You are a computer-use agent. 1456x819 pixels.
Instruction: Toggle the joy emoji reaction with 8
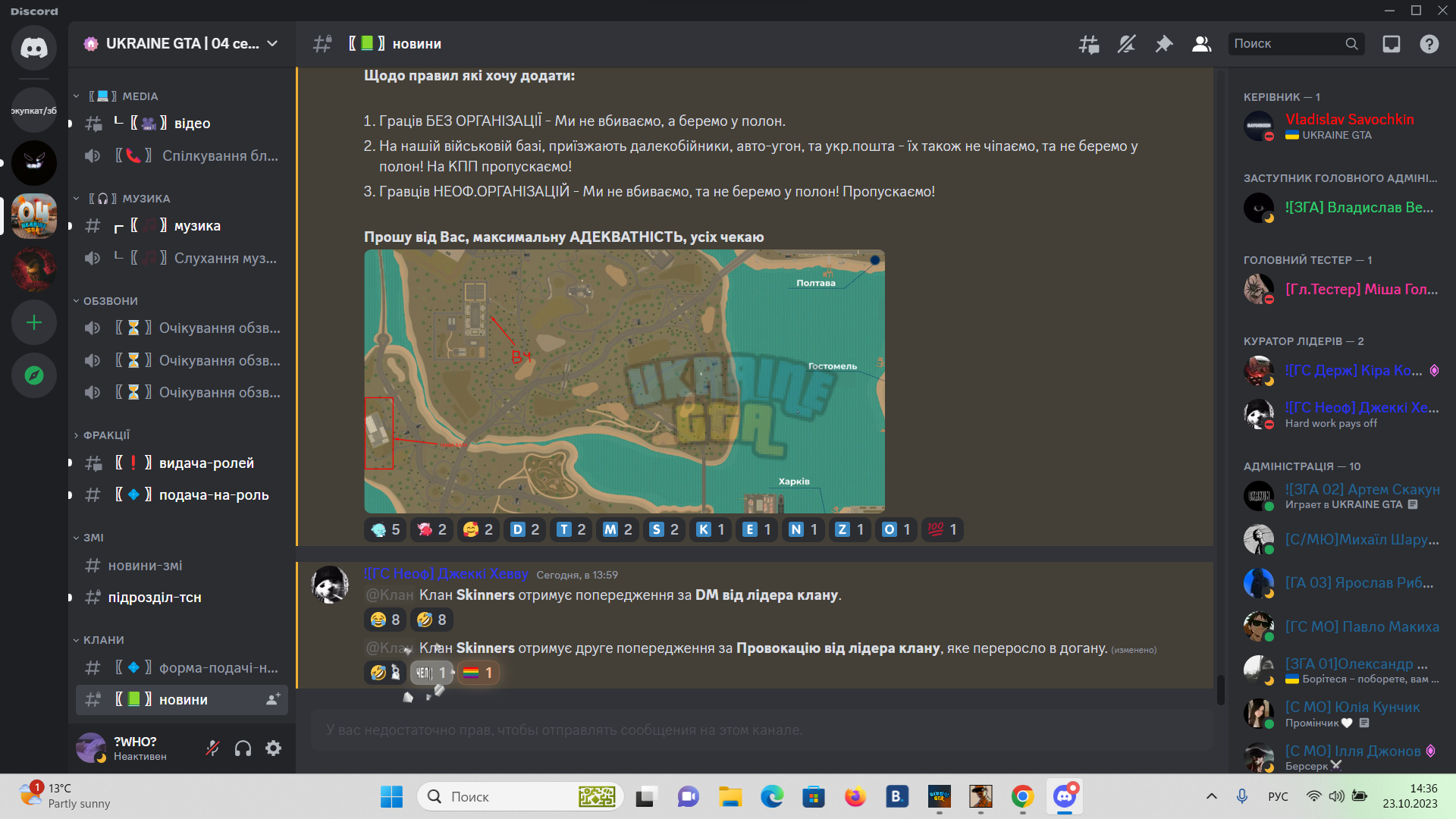[x=385, y=620]
